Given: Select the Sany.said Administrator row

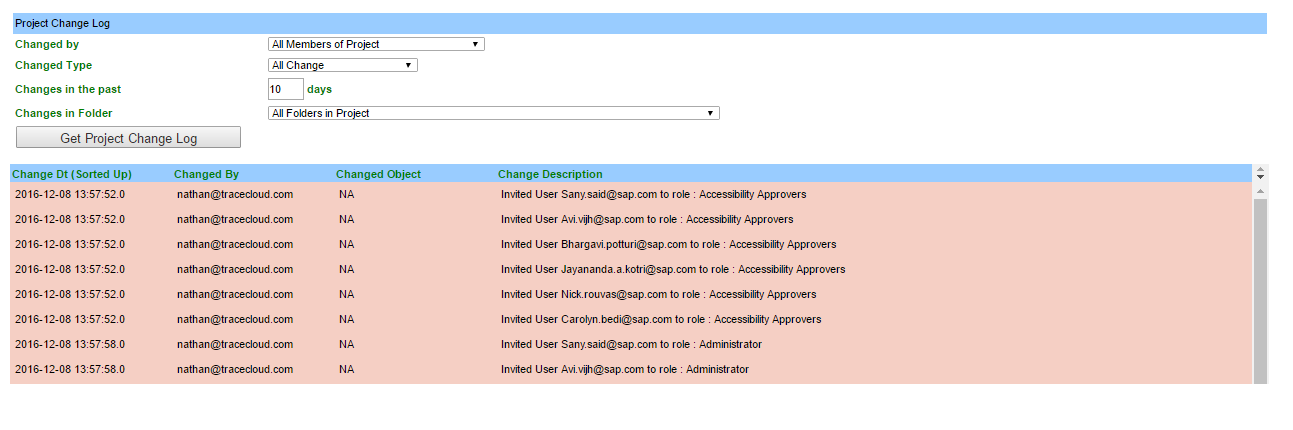Looking at the screenshot, I should 630,344.
